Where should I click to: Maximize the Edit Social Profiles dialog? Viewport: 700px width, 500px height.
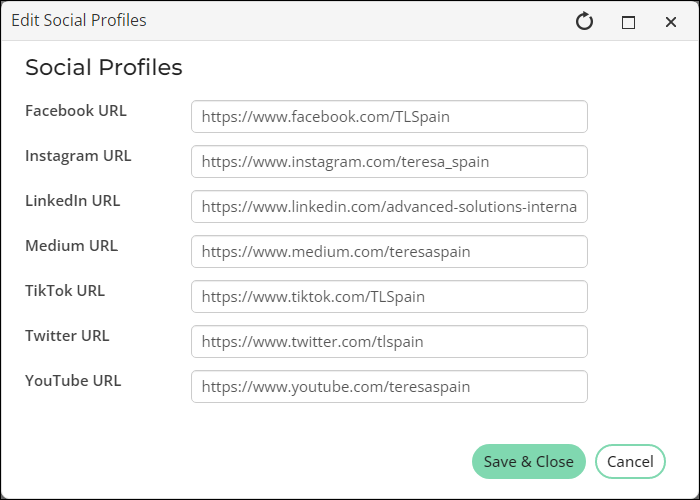(x=628, y=22)
